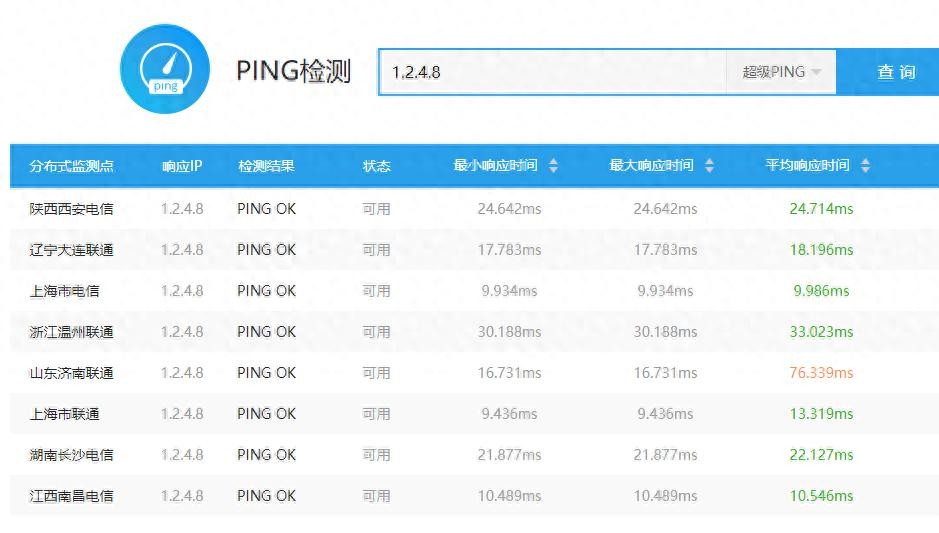Click the 检测结果 column header

tap(266, 166)
